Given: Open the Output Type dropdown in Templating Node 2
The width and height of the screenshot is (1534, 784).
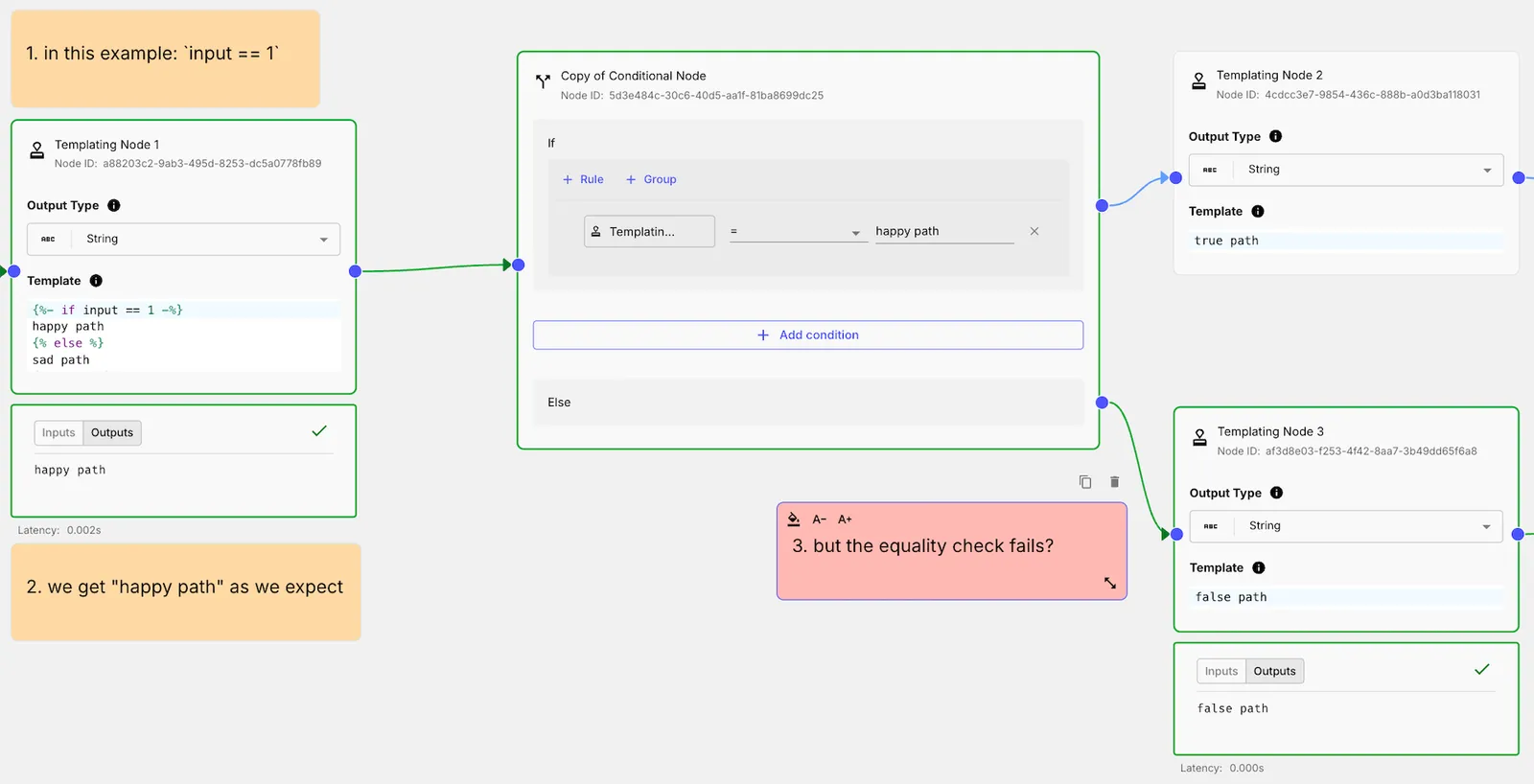Looking at the screenshot, I should tap(1346, 170).
